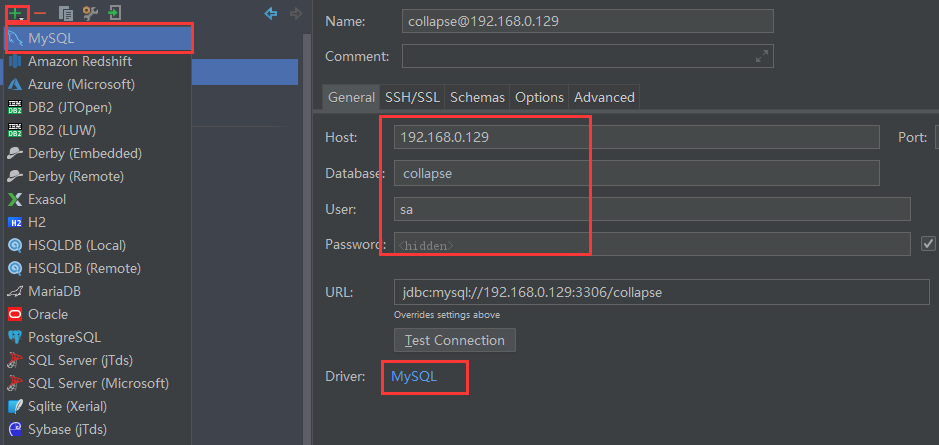This screenshot has width=939, height=445.
Task: Expand the Comment field arrows icon
Action: [x=762, y=57]
